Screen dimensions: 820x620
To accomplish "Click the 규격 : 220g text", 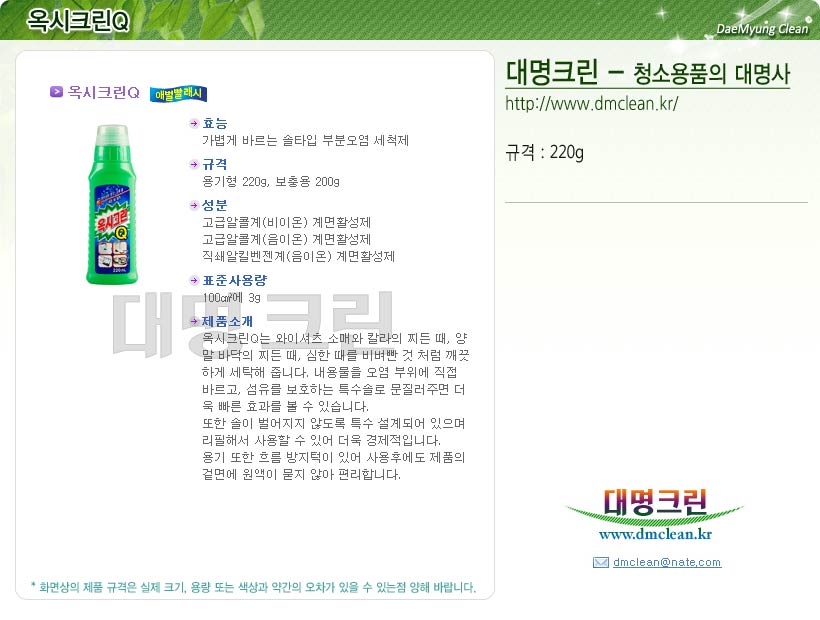I will coord(544,152).
